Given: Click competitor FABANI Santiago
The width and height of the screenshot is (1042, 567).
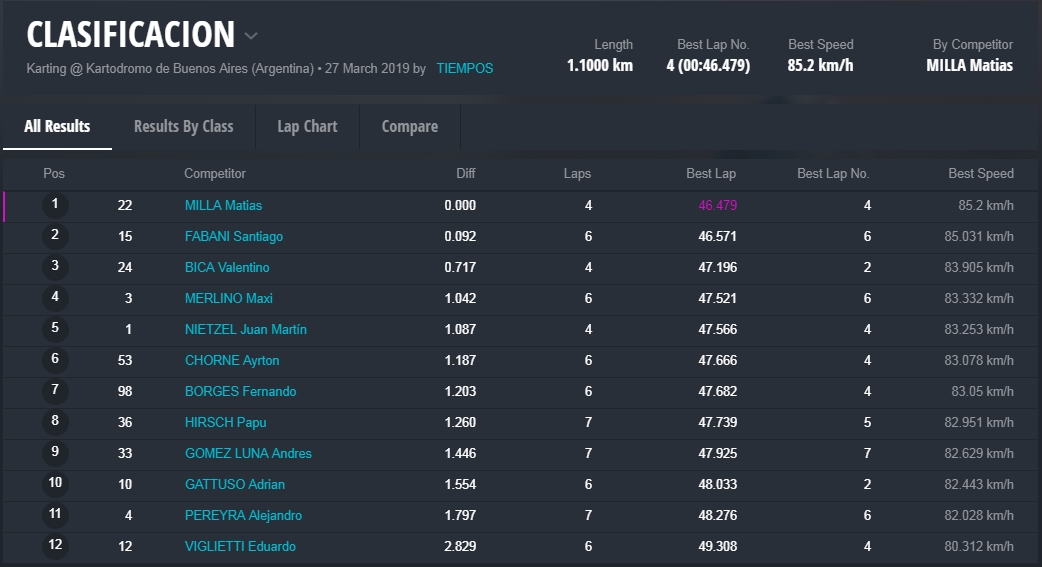Looking at the screenshot, I should tap(233, 236).
